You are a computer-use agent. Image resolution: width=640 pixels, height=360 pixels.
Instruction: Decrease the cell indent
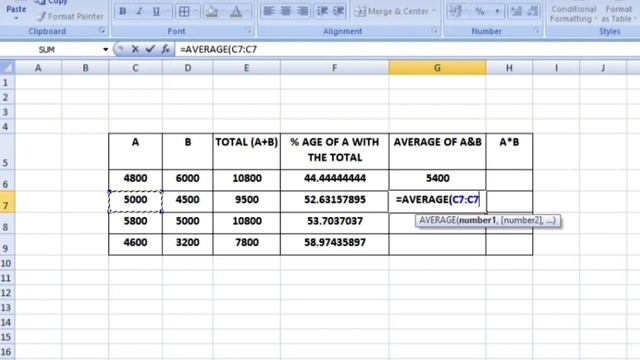coord(322,11)
